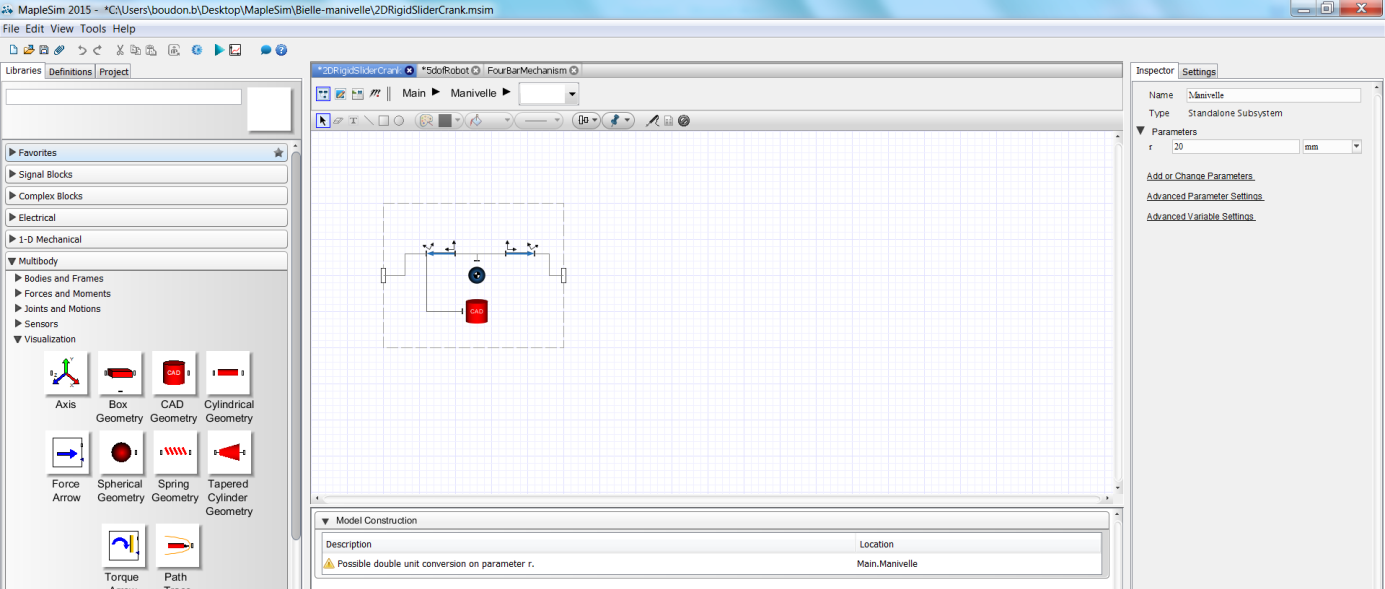Expand the Complex Blocks library
The width and height of the screenshot is (1385, 589).
[x=13, y=196]
